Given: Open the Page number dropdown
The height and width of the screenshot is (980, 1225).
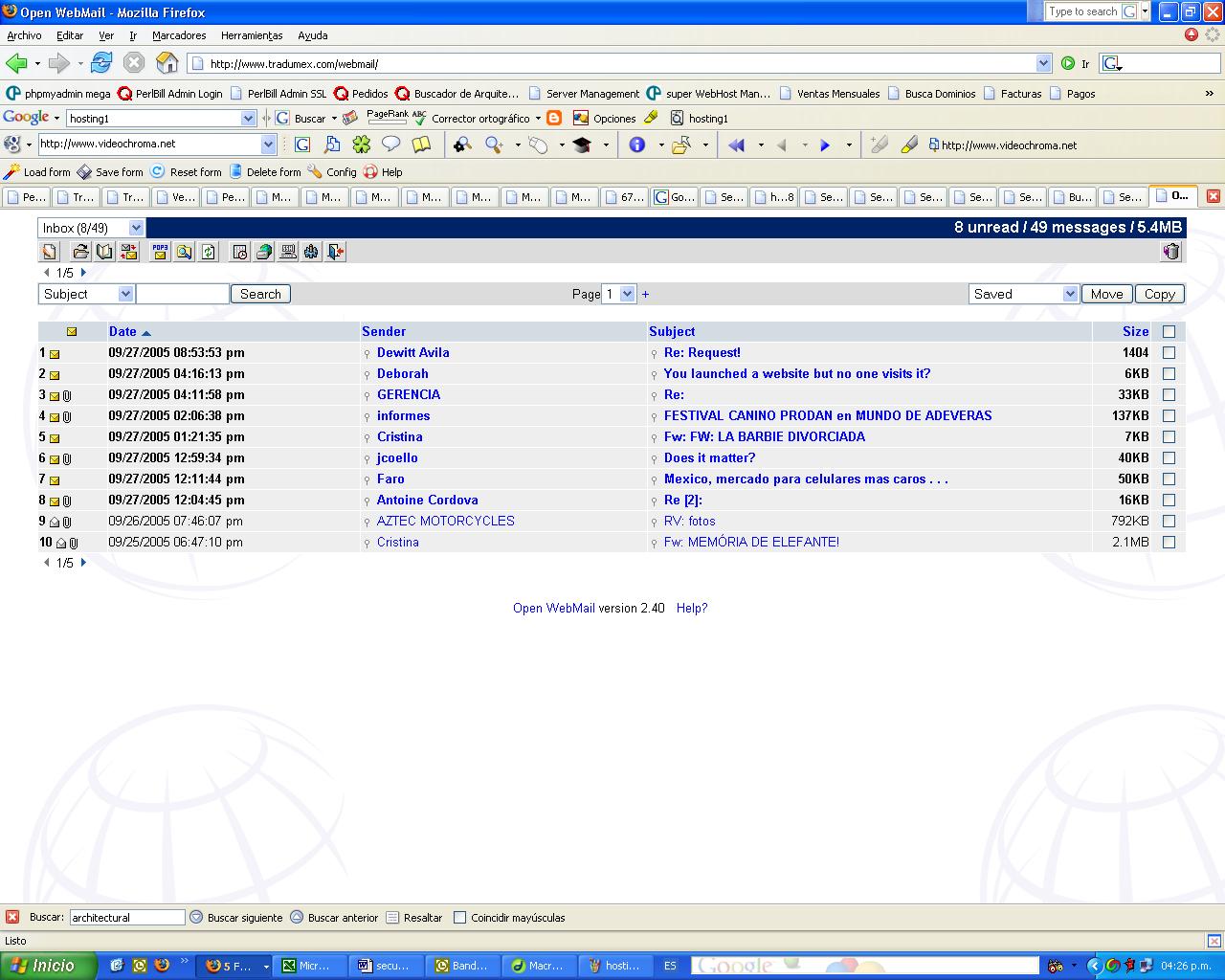Looking at the screenshot, I should click(619, 294).
